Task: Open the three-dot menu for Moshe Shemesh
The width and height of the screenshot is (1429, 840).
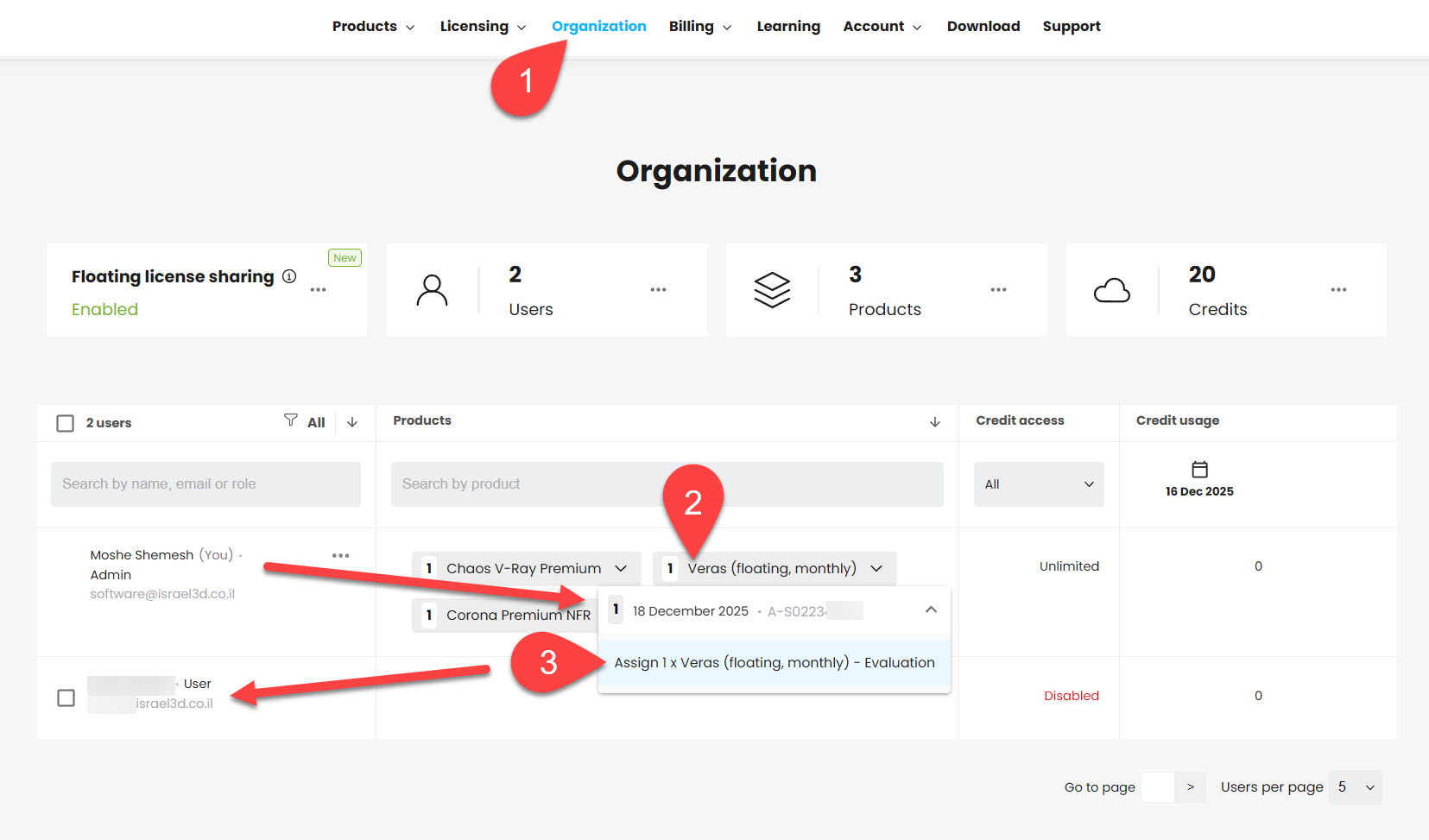Action: [x=341, y=556]
